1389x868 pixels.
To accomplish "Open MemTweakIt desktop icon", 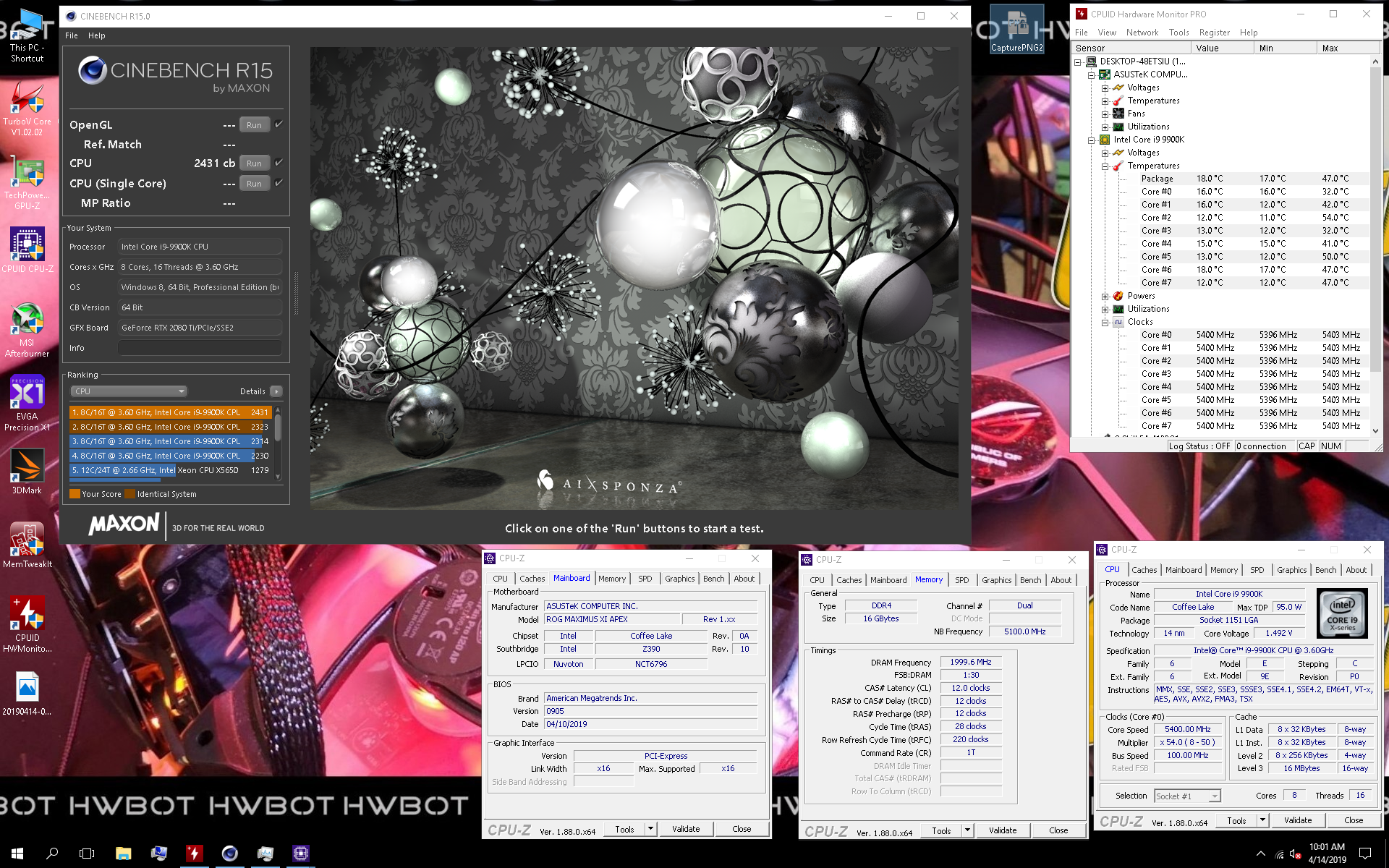I will (27, 545).
